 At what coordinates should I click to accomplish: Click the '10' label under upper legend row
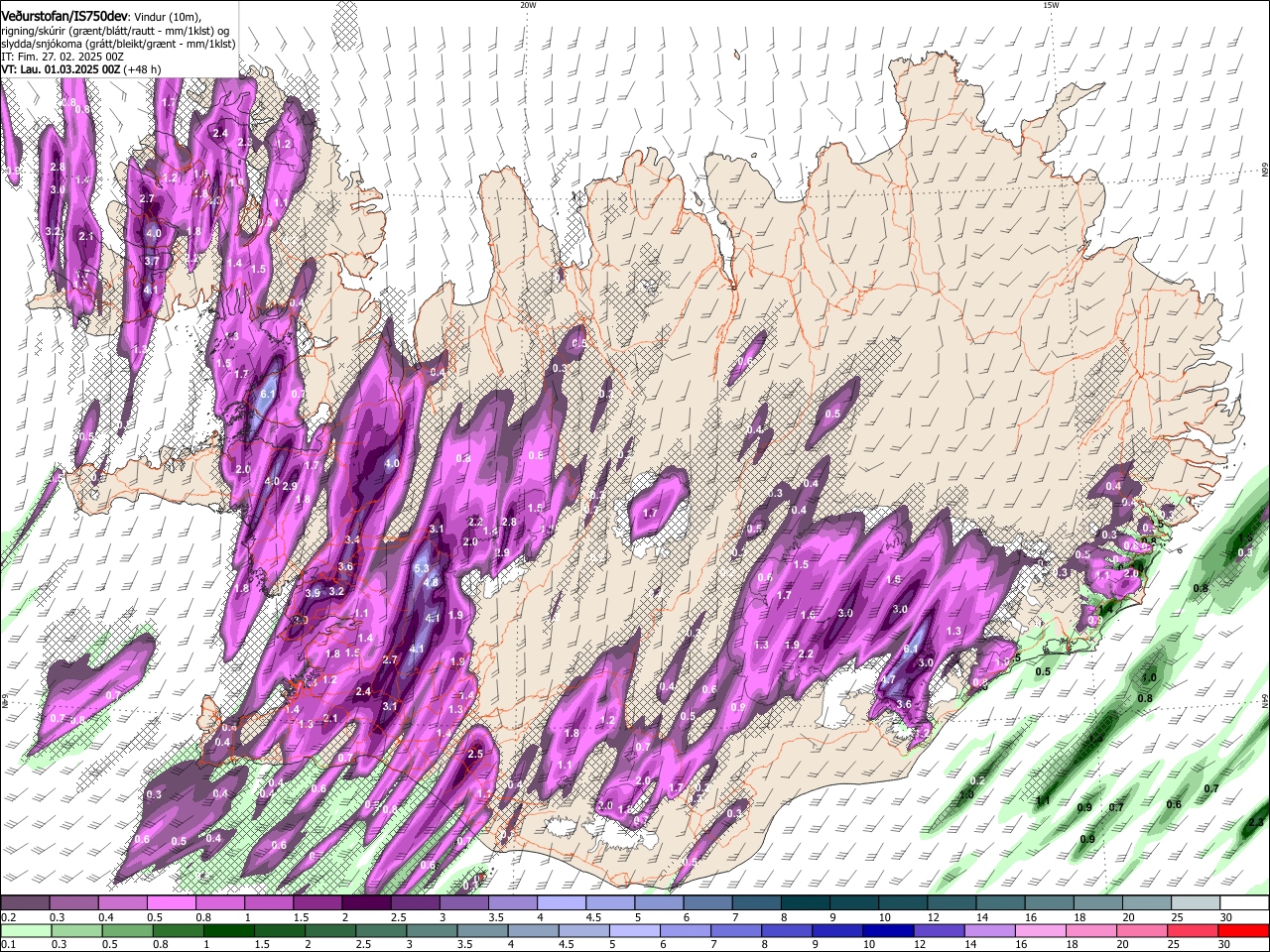click(x=885, y=917)
